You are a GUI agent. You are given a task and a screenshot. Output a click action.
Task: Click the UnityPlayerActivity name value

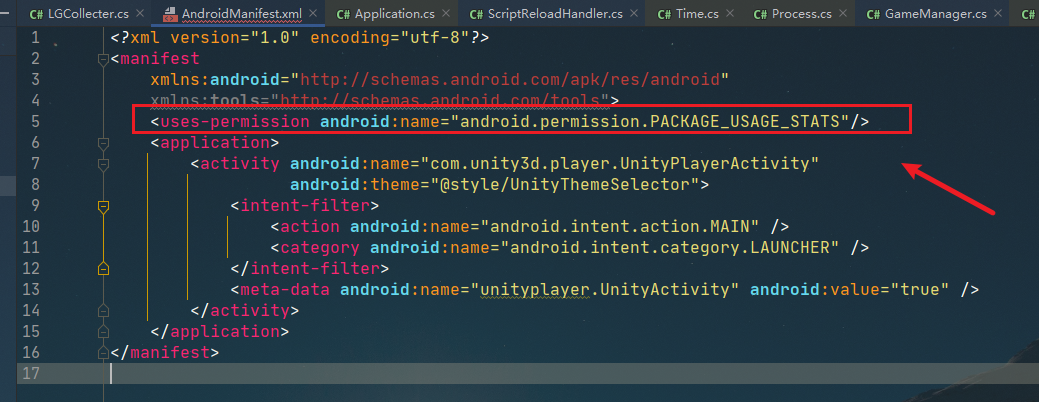(x=620, y=164)
